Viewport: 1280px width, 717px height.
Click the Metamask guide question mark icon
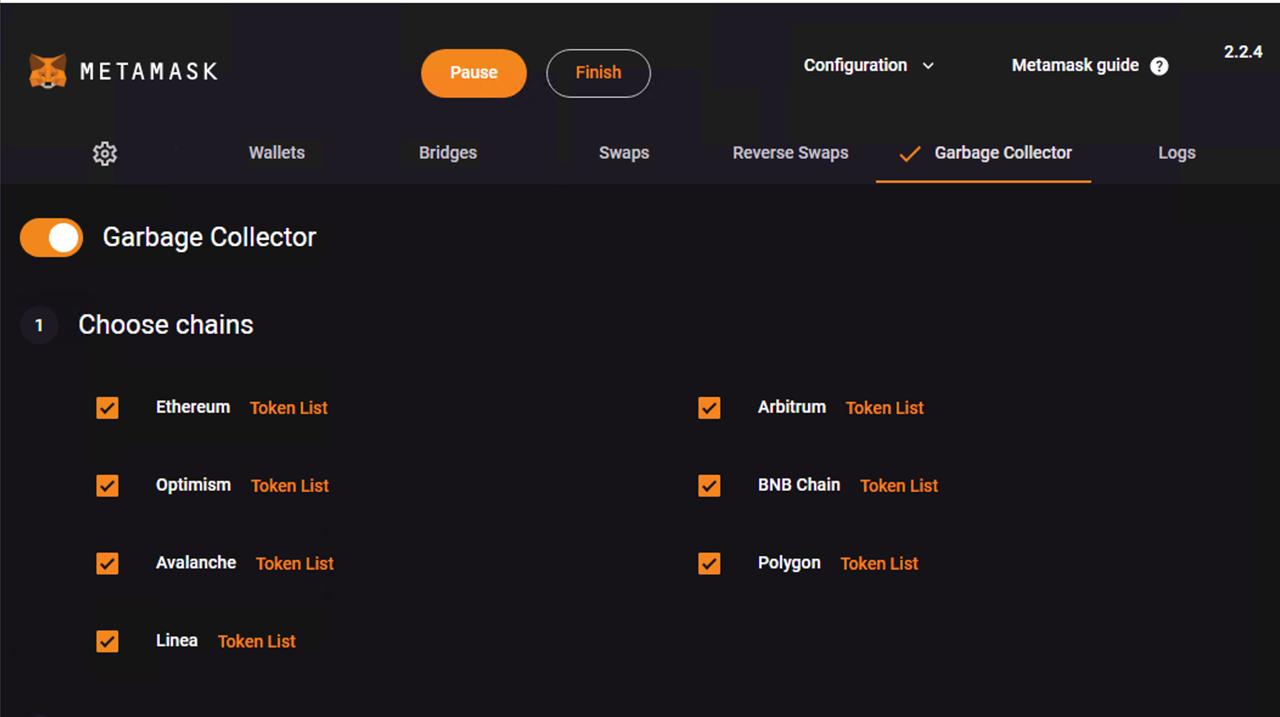(1159, 66)
